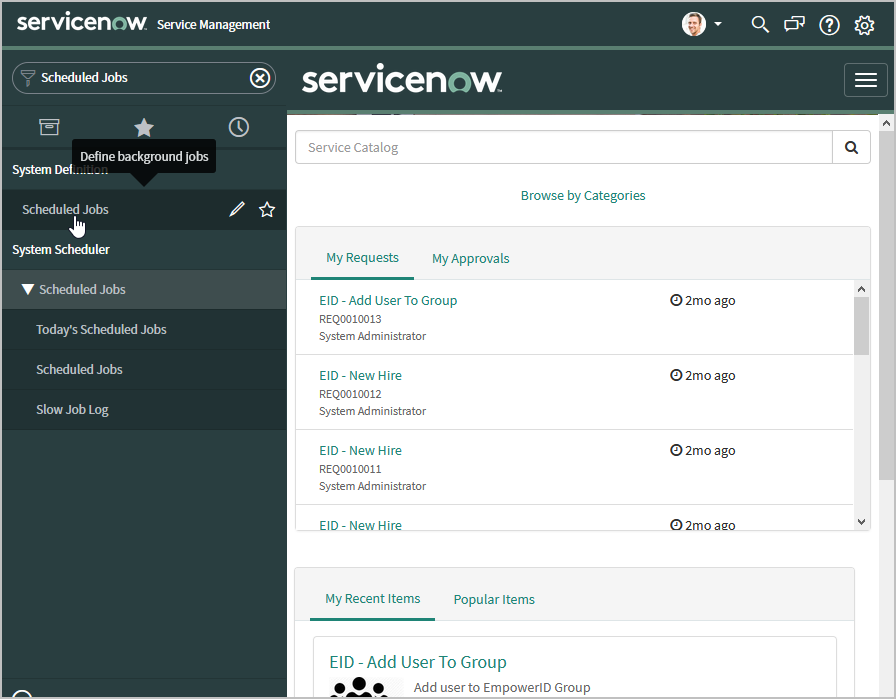Edit Scheduled Jobs module pencil icon
896x699 pixels.
pos(237,209)
